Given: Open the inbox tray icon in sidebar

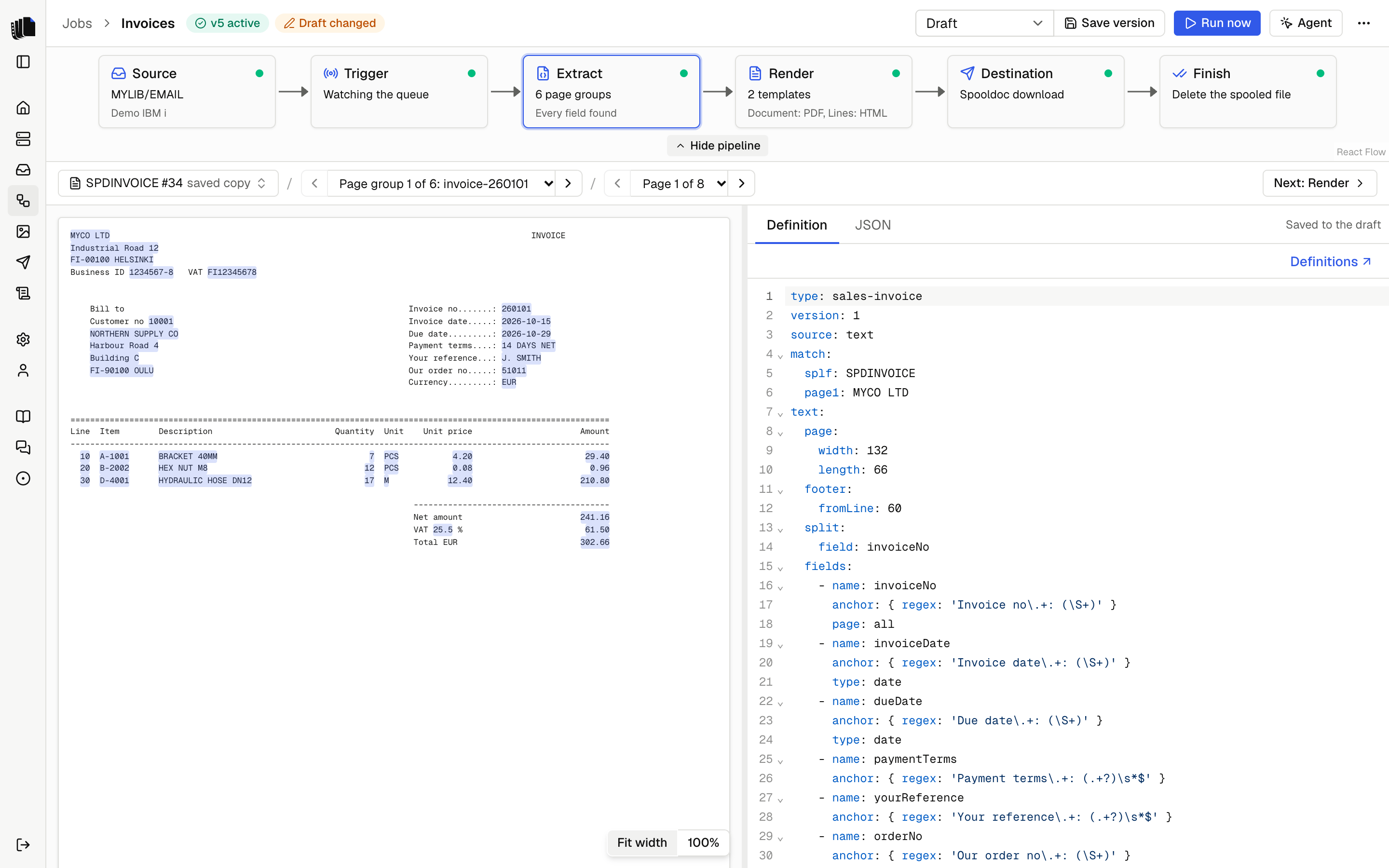Looking at the screenshot, I should click(x=23, y=169).
